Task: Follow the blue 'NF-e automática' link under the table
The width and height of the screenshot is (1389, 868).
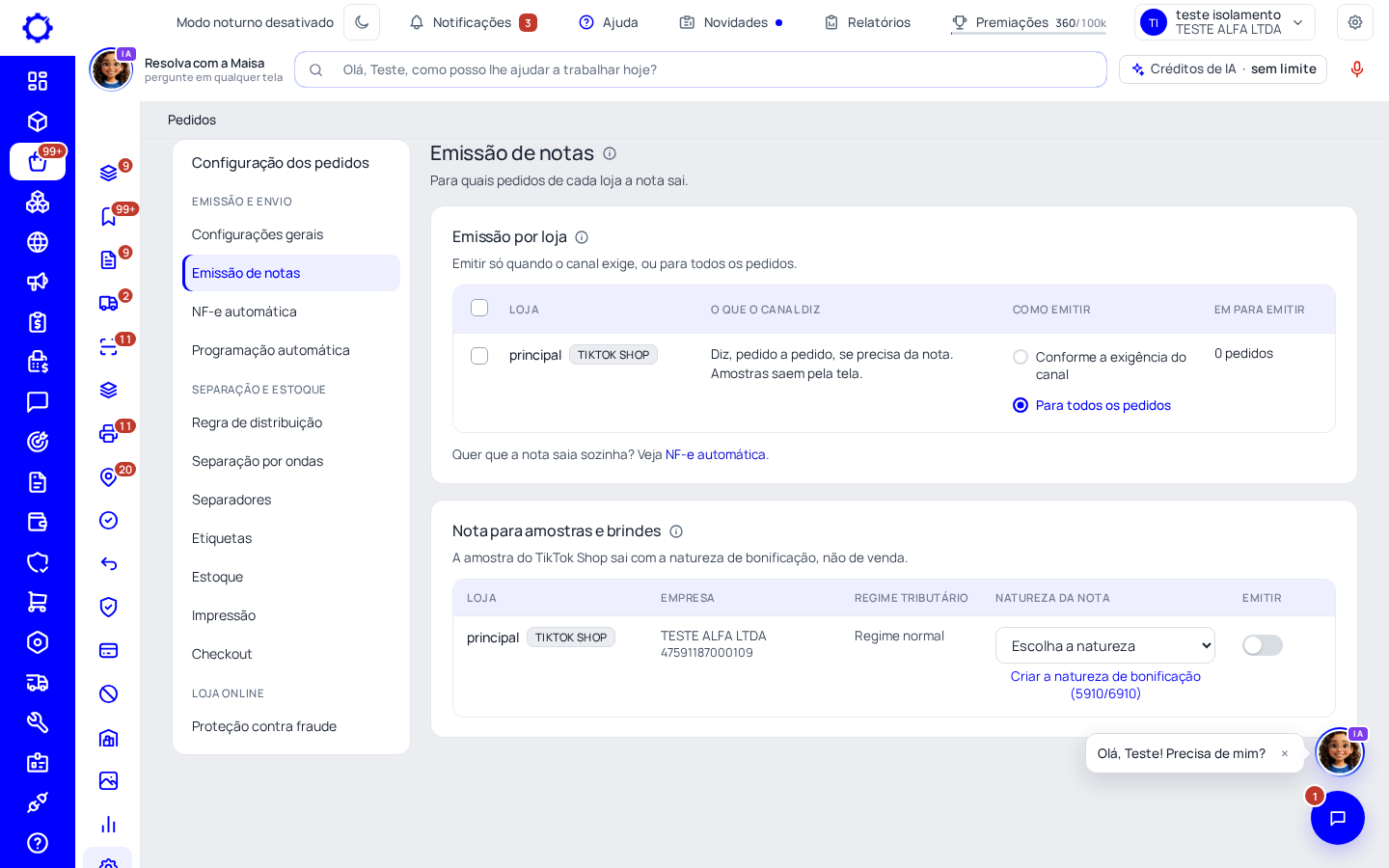Action: (x=716, y=454)
